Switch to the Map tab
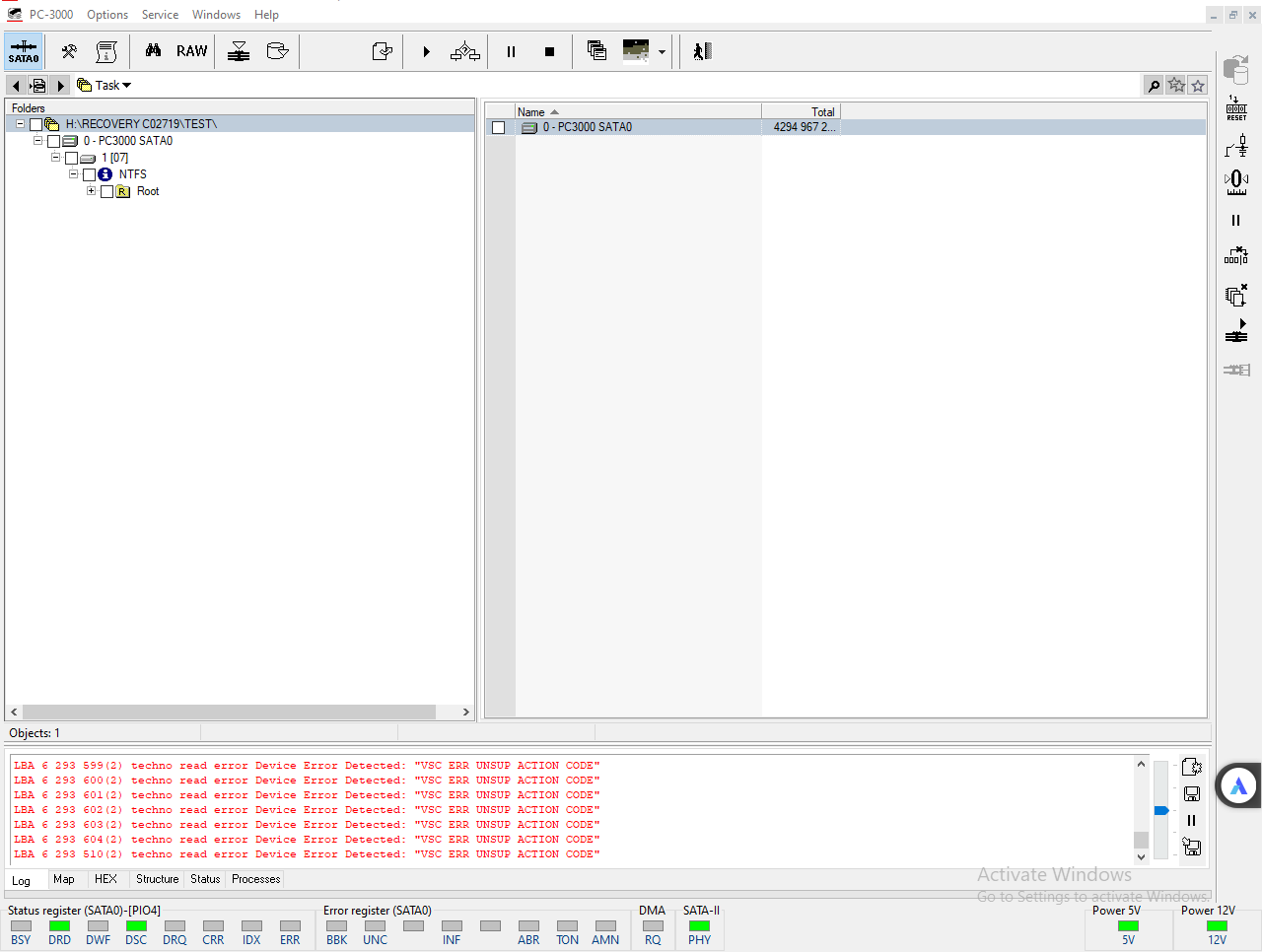 pyautogui.click(x=64, y=879)
